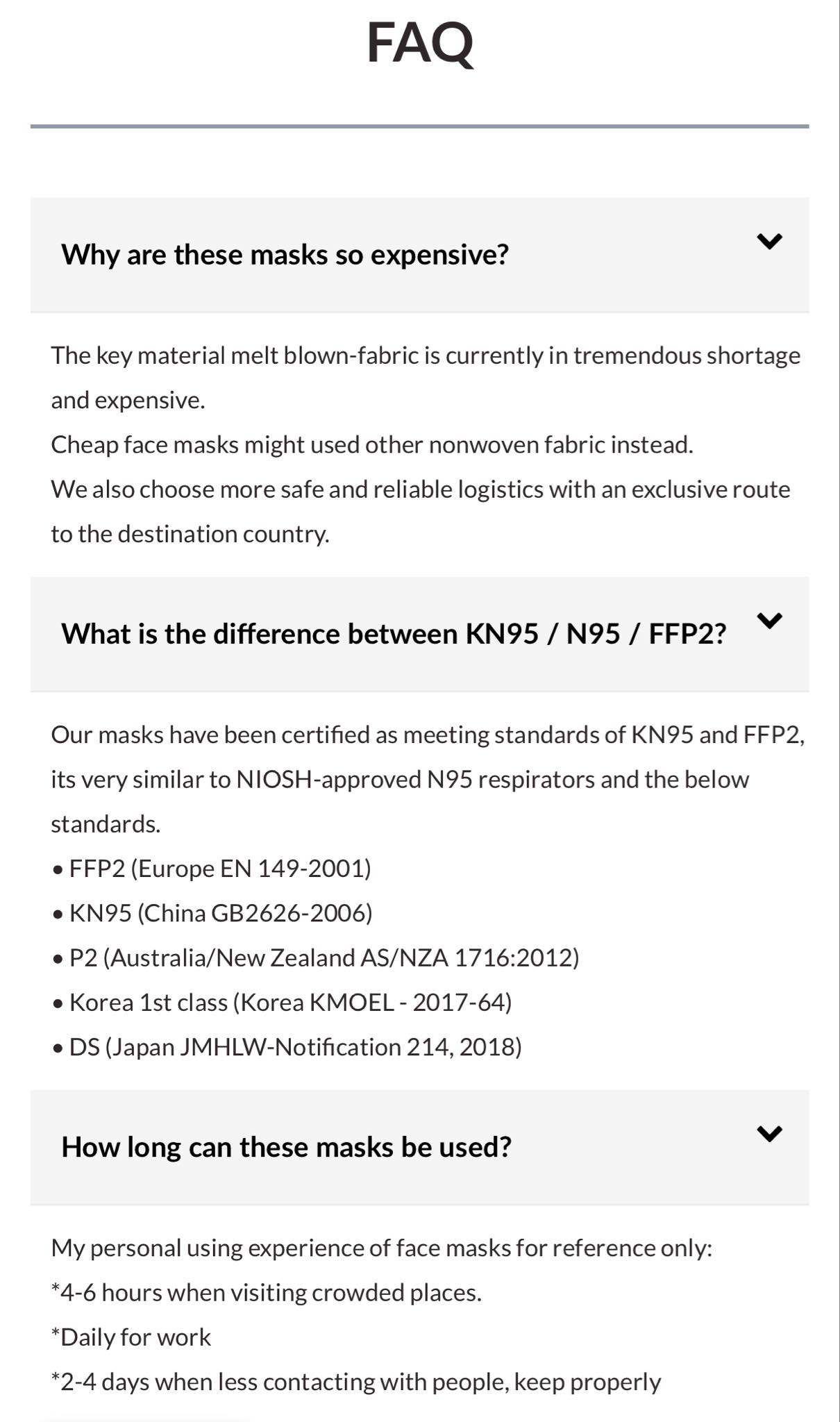840x1422 pixels.
Task: Collapse the 'Why are these masks so expensive?' chevron
Action: tap(769, 241)
